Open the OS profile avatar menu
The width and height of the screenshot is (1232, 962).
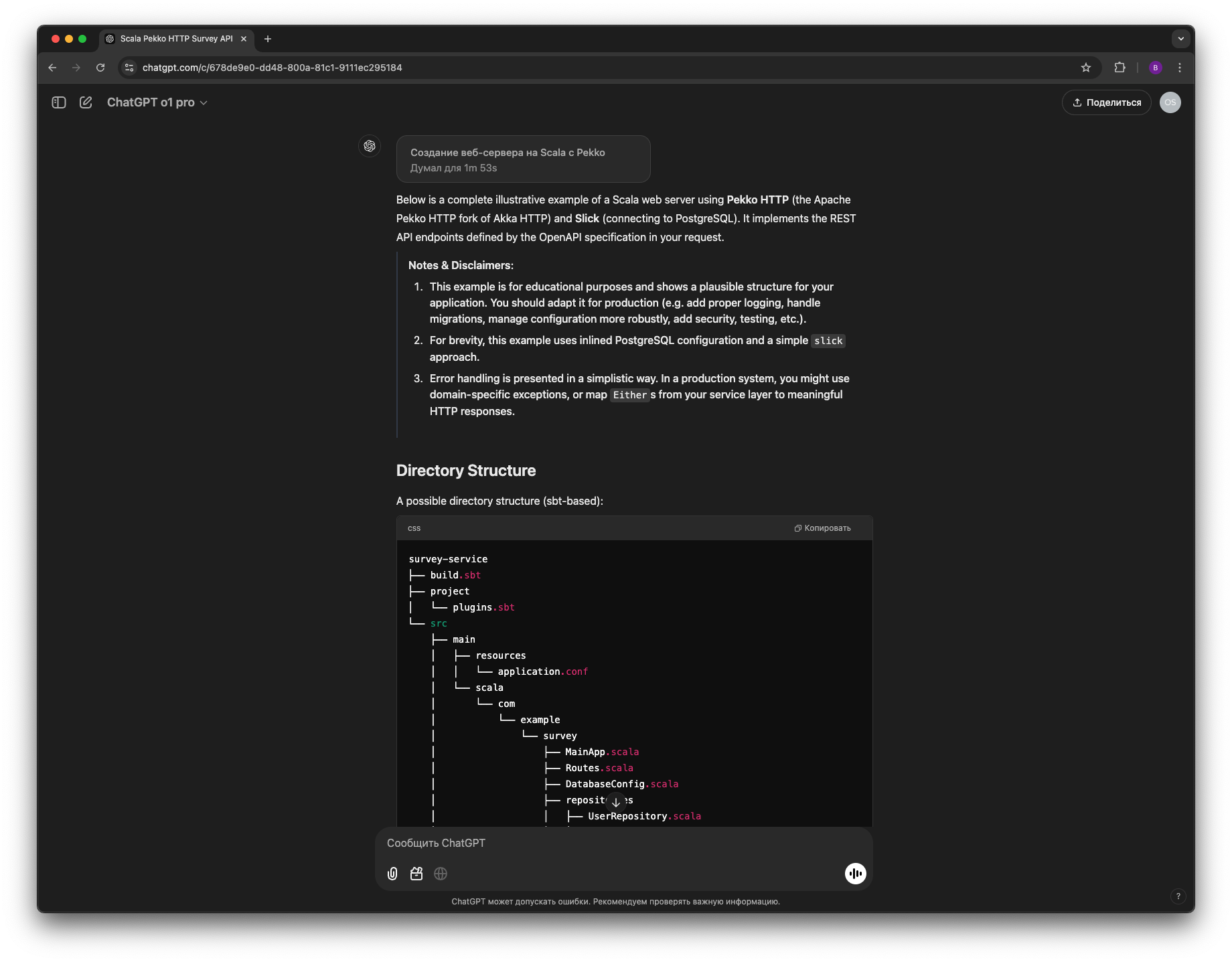[x=1170, y=102]
